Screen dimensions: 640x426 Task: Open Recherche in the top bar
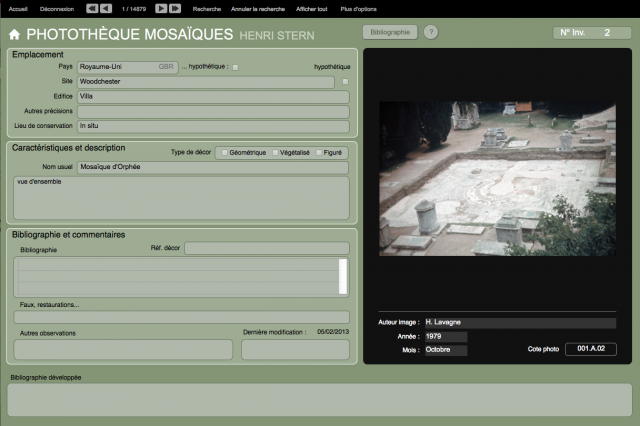207,9
